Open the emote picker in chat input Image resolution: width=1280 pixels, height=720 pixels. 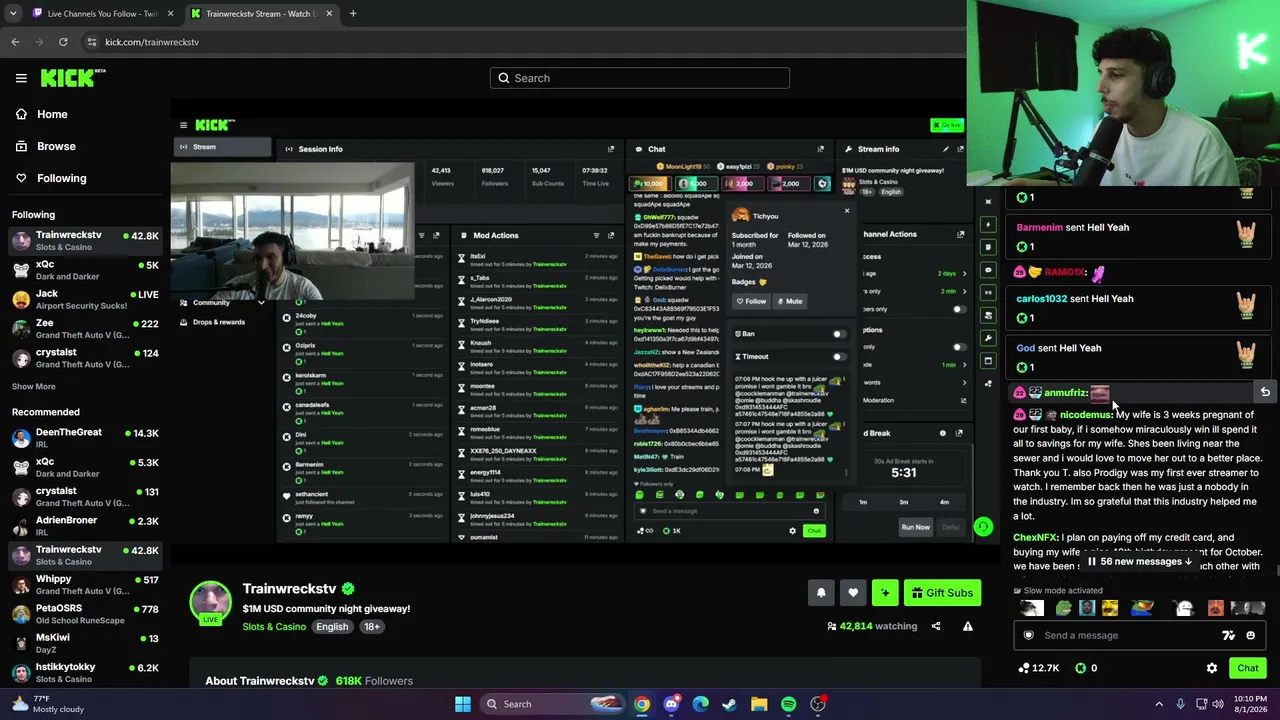pyautogui.click(x=1250, y=635)
